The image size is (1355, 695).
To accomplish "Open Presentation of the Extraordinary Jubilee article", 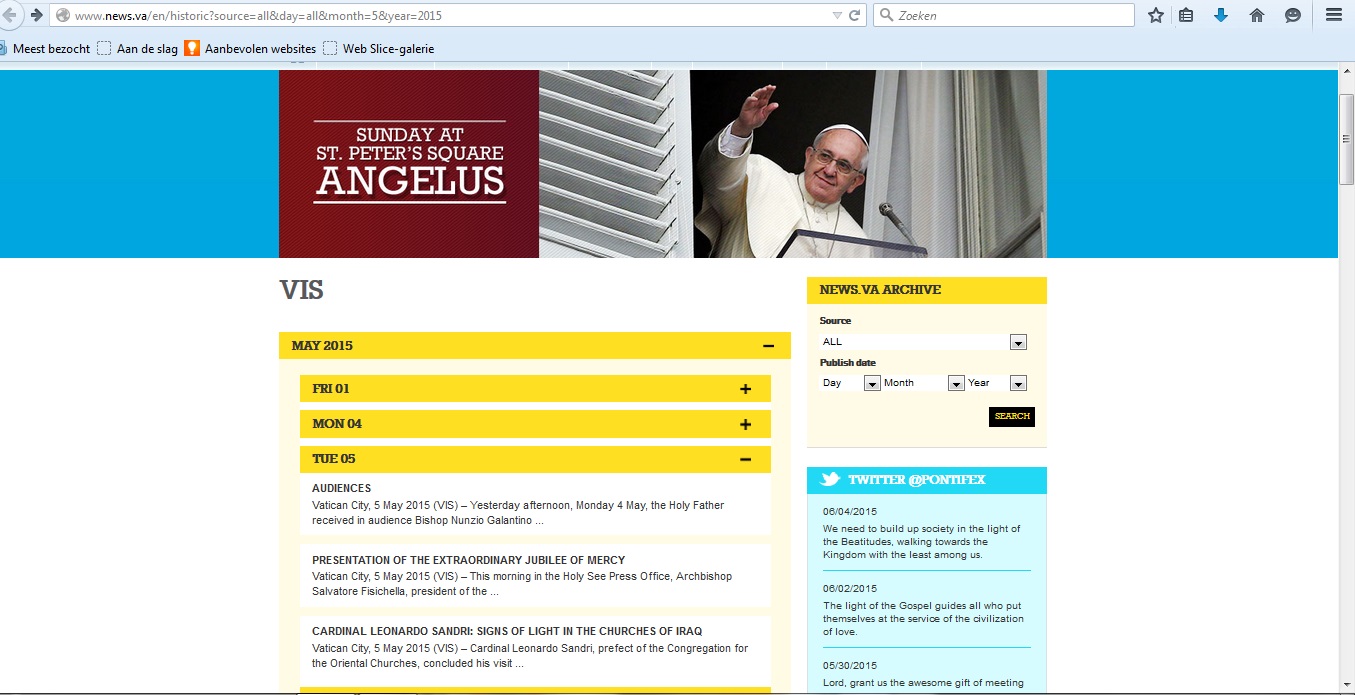I will click(468, 560).
